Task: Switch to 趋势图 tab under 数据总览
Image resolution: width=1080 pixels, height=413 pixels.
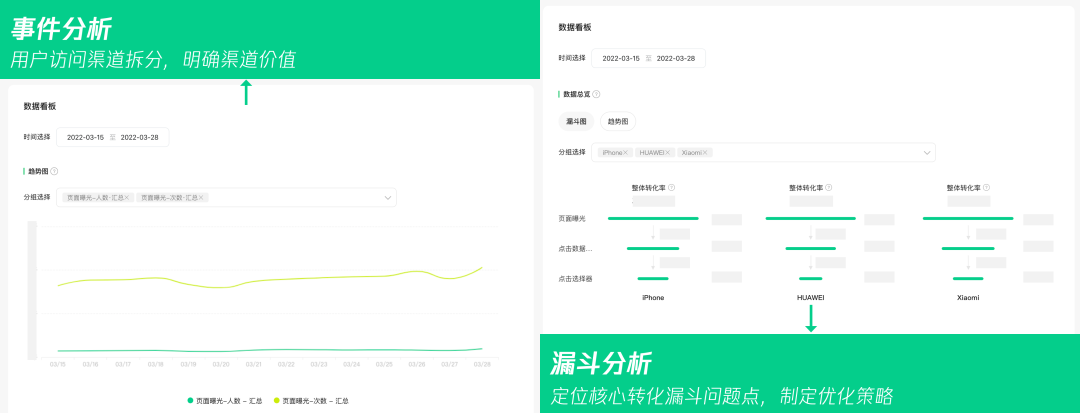Action: [x=618, y=121]
